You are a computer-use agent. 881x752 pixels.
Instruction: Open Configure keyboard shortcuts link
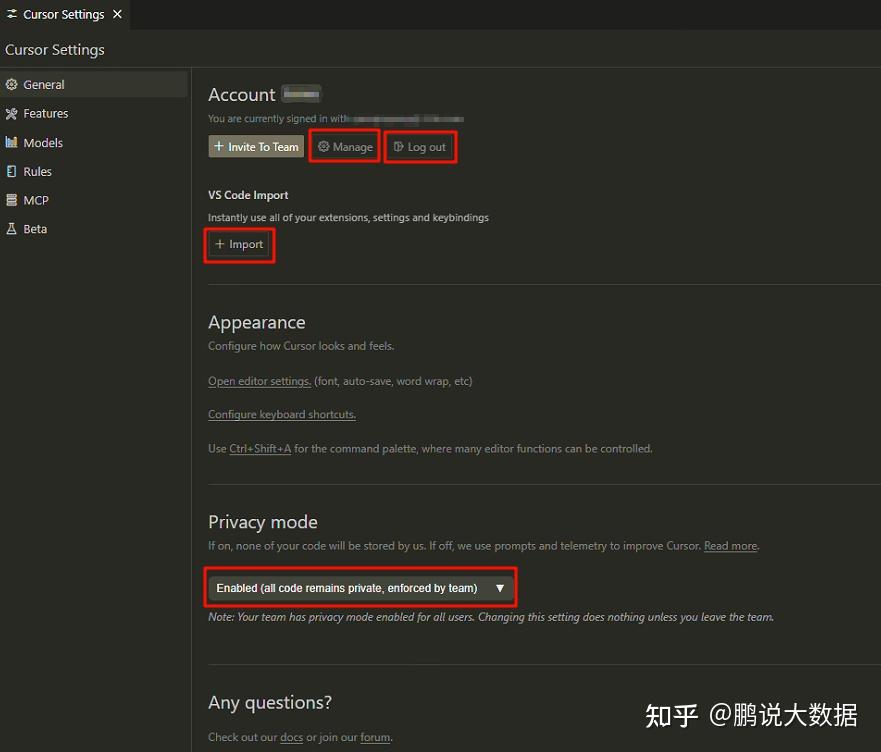281,414
